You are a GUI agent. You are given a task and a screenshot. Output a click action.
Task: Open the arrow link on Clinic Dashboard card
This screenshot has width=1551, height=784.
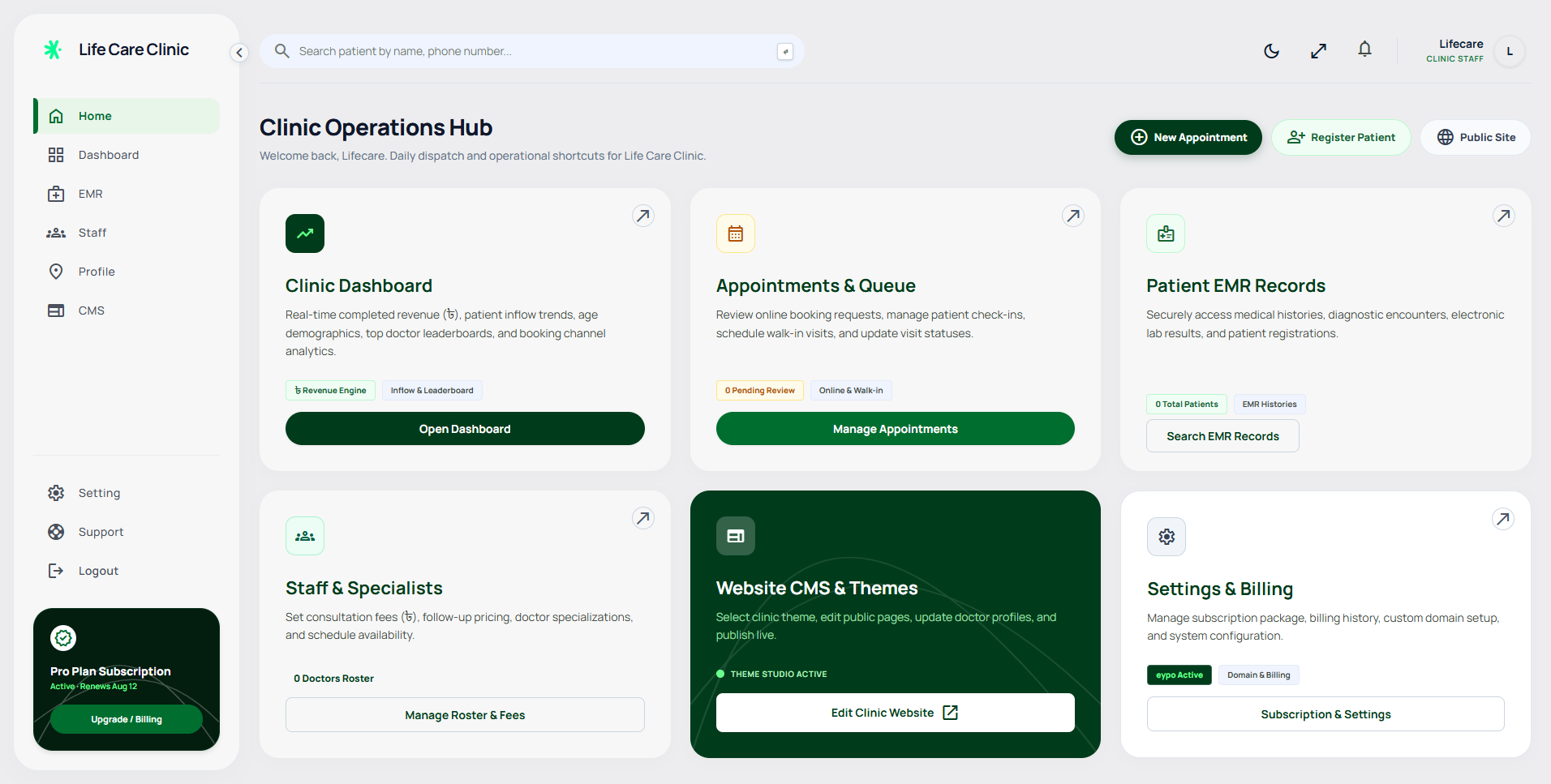click(642, 216)
